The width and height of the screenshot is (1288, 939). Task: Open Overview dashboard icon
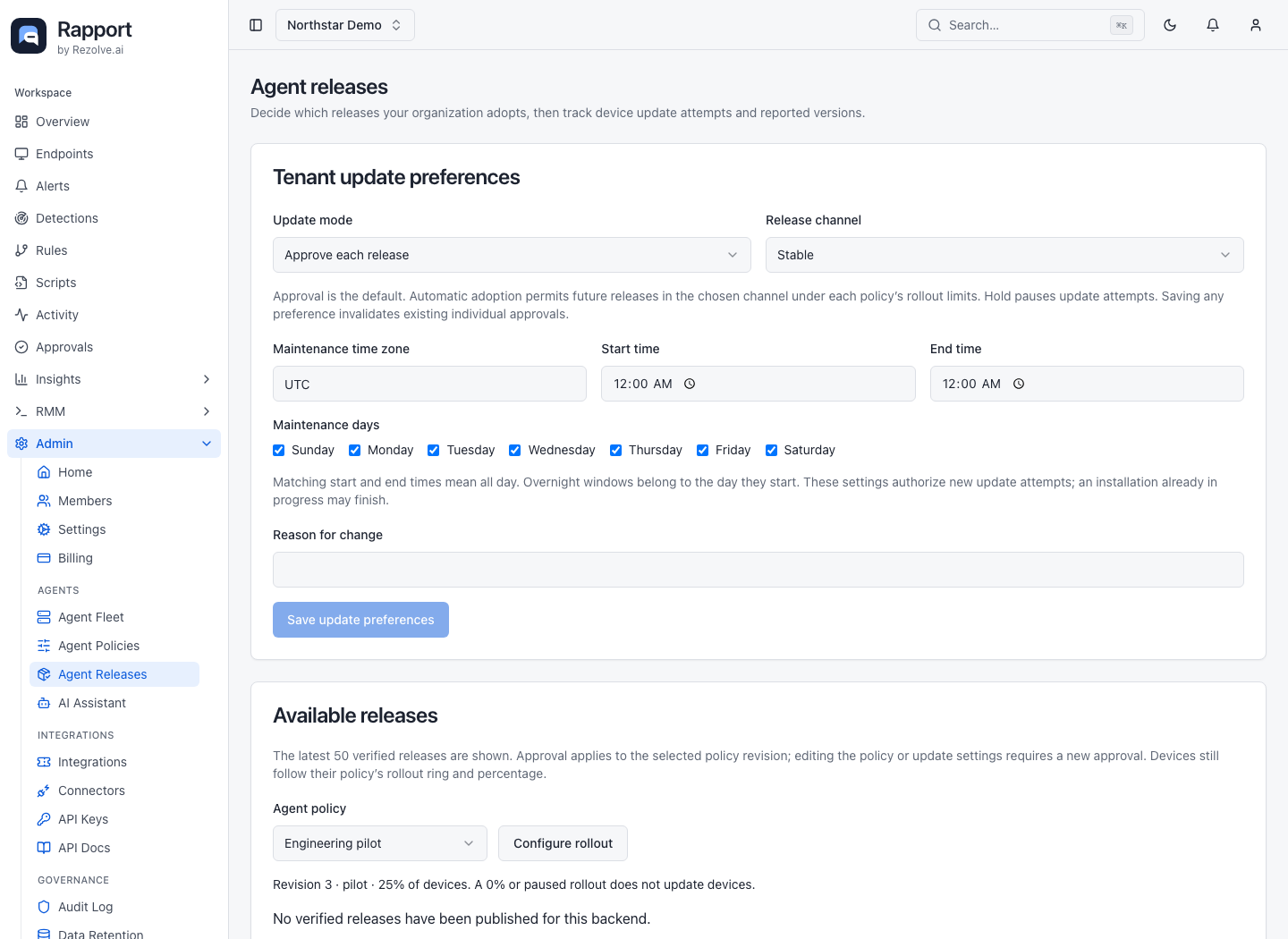(21, 122)
